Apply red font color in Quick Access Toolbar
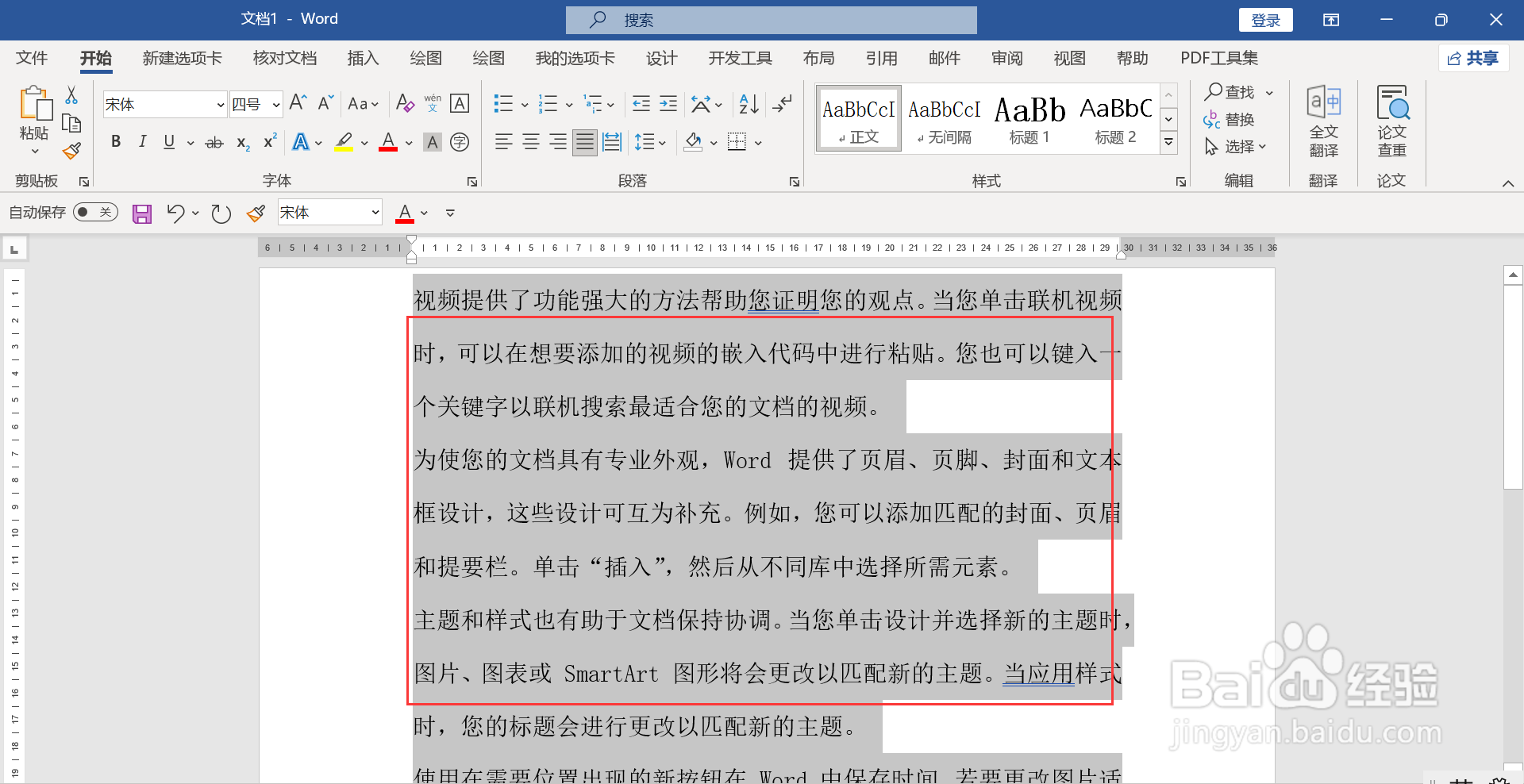1524x784 pixels. click(x=405, y=213)
